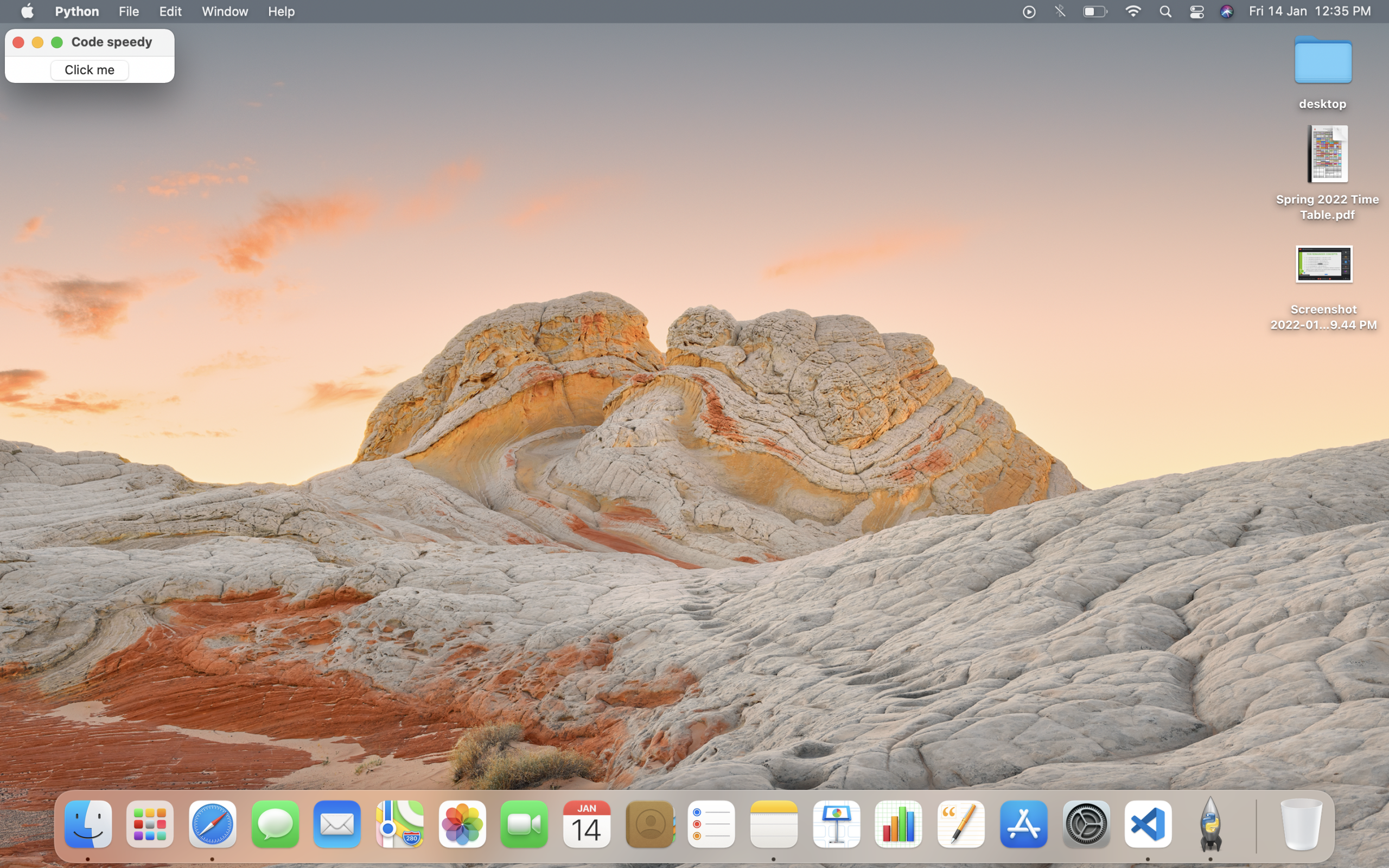The width and height of the screenshot is (1389, 868).
Task: Open the Python application menu
Action: pyautogui.click(x=77, y=11)
